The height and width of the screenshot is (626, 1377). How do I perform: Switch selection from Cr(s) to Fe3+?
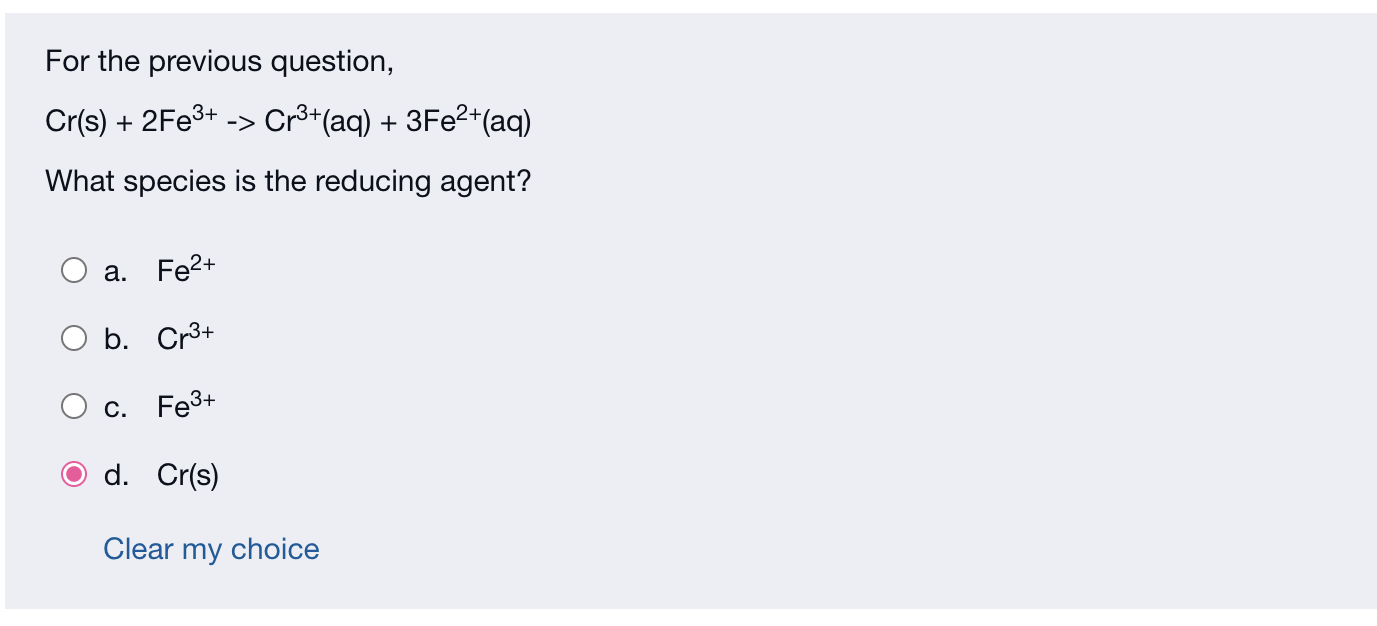[x=74, y=406]
